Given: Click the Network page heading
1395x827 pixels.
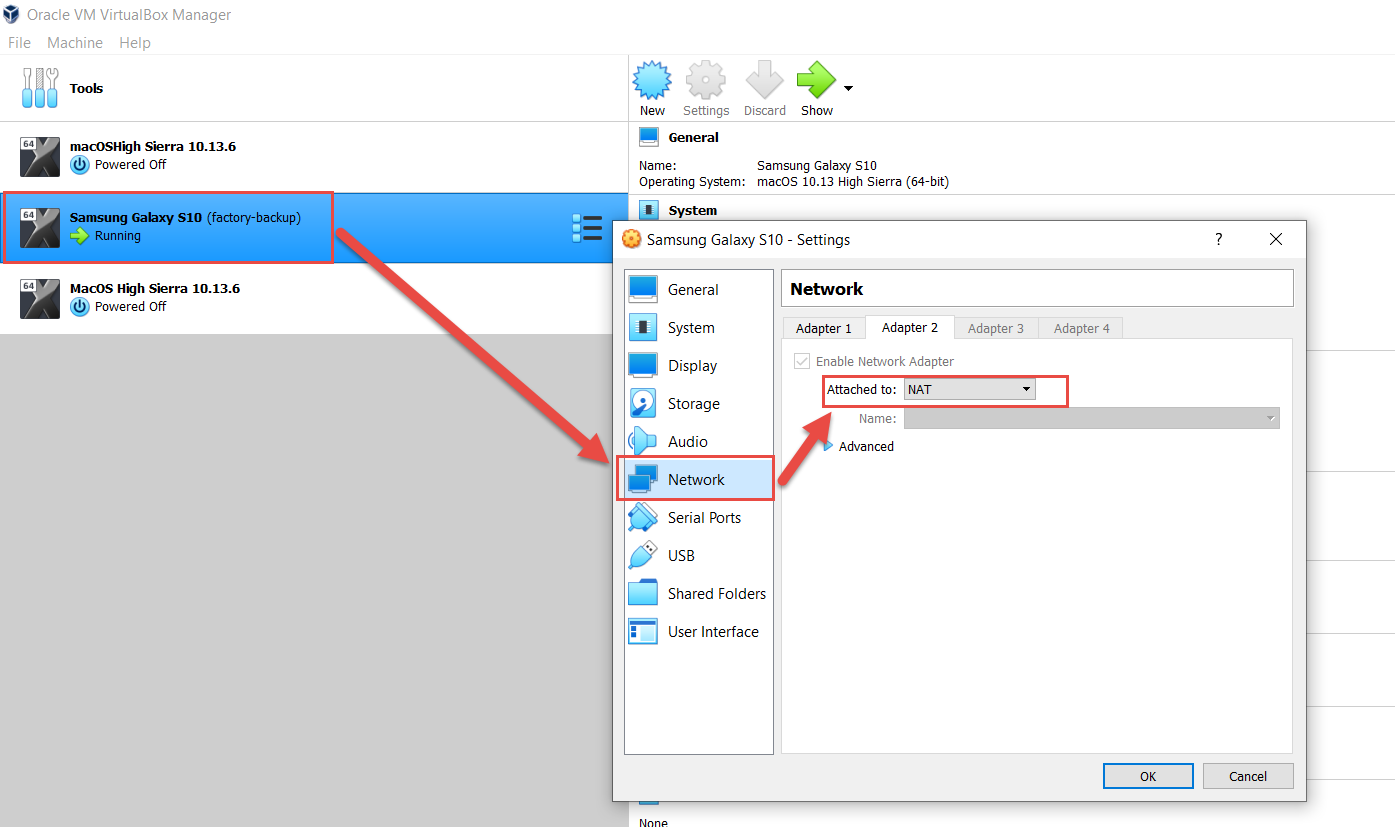Looking at the screenshot, I should (x=826, y=289).
